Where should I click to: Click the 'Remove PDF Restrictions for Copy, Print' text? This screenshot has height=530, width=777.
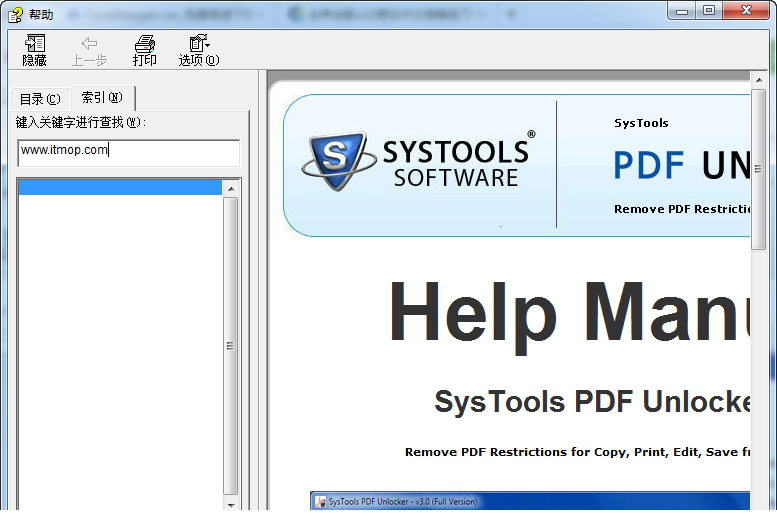[x=577, y=452]
